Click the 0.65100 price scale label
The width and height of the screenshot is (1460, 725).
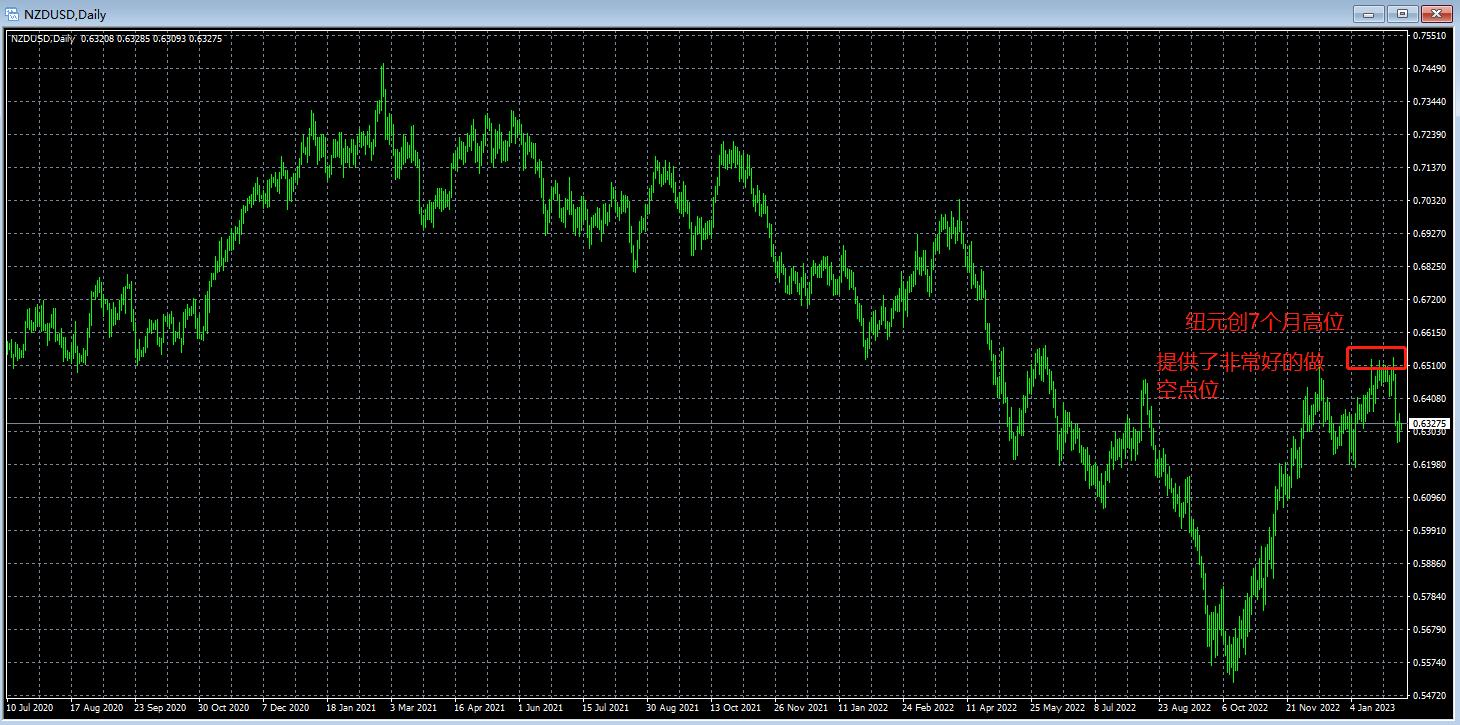[1431, 365]
